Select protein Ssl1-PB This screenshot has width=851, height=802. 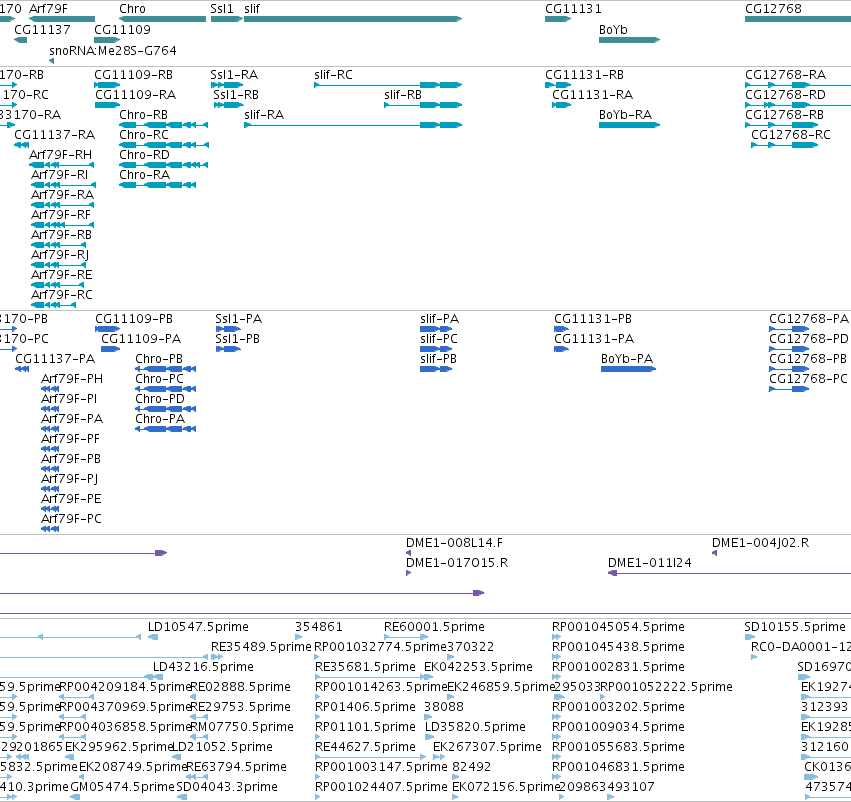click(237, 339)
